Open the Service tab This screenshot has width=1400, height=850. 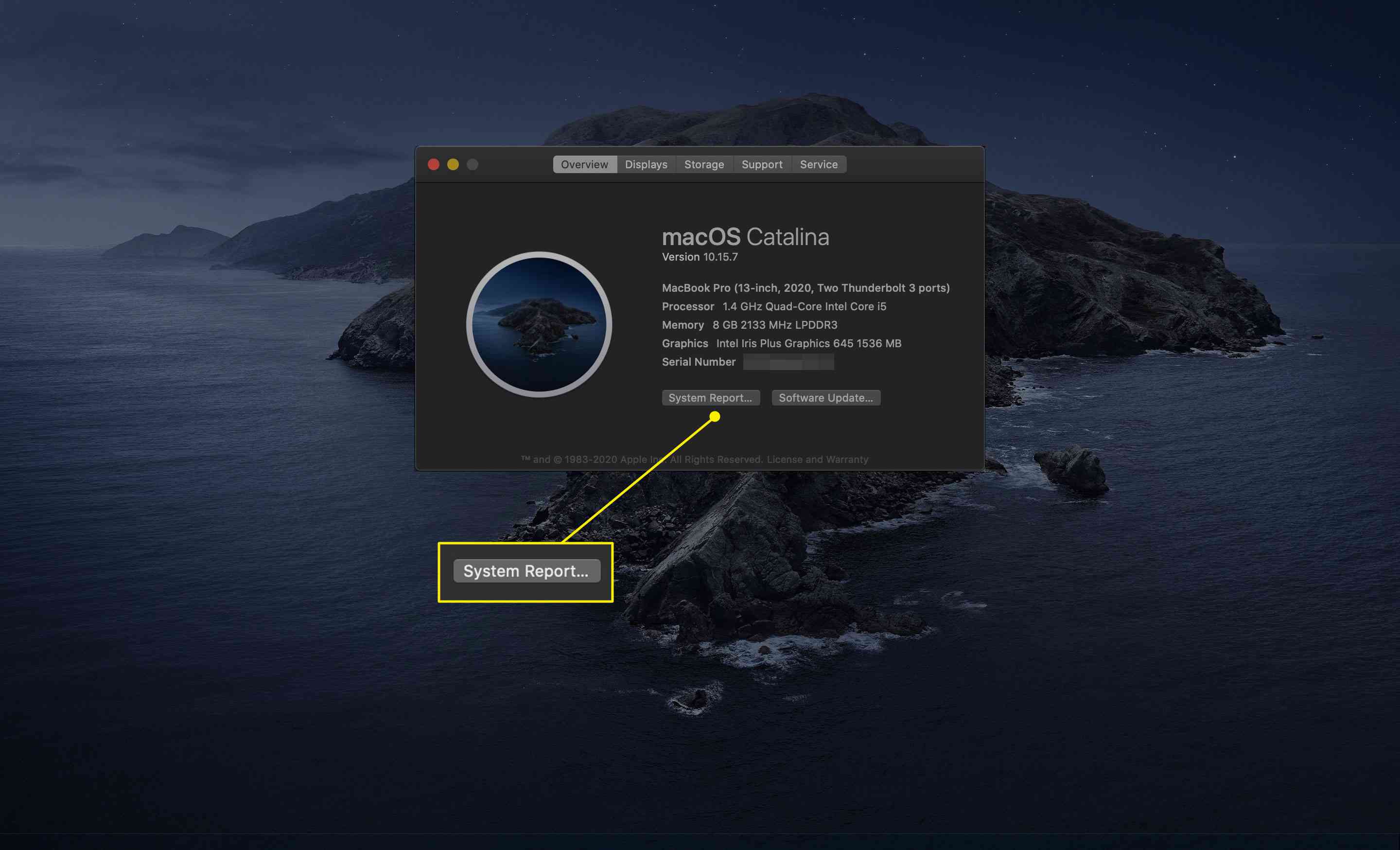pyautogui.click(x=819, y=164)
